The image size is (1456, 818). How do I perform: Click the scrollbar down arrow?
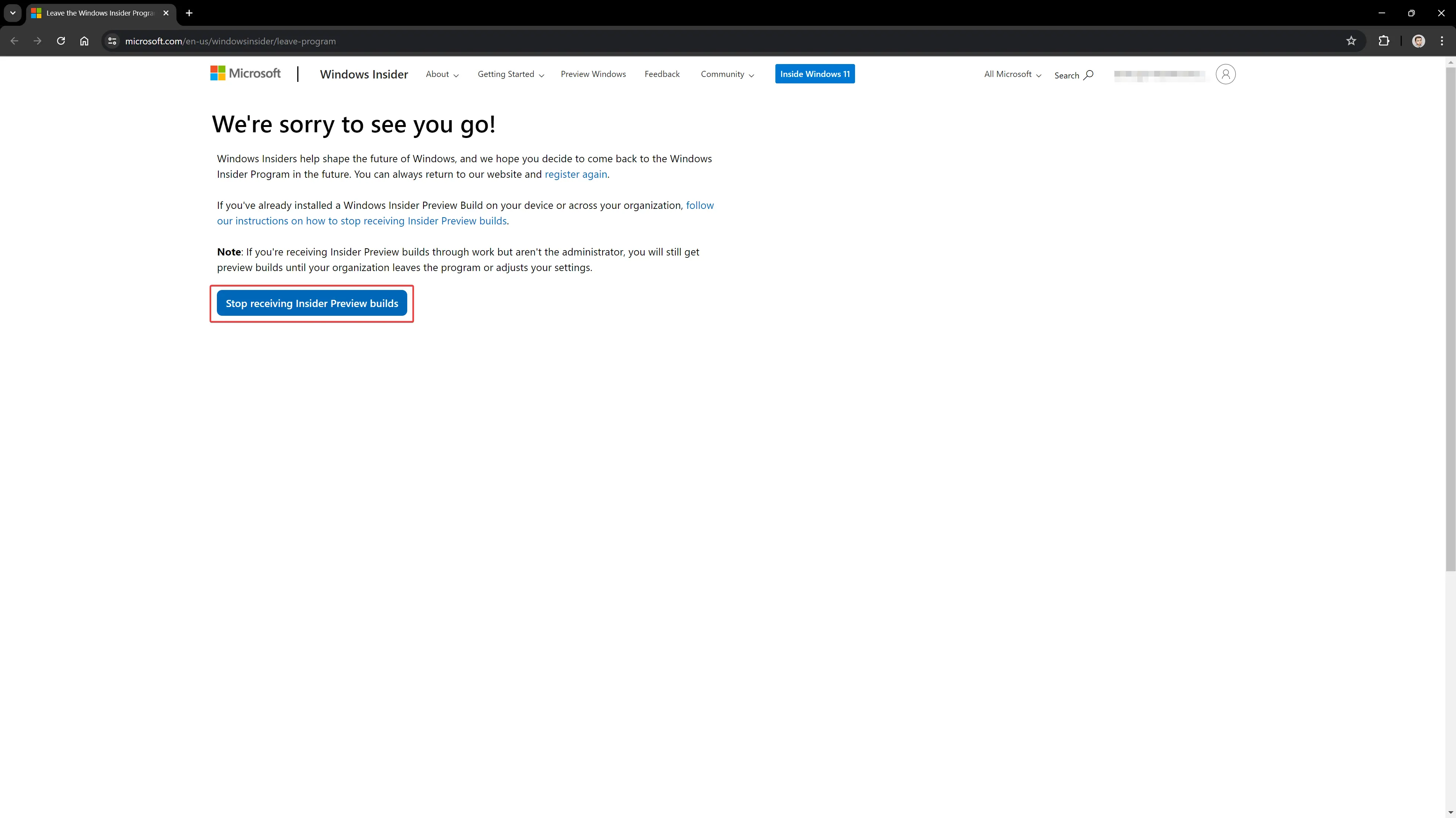(x=1450, y=812)
